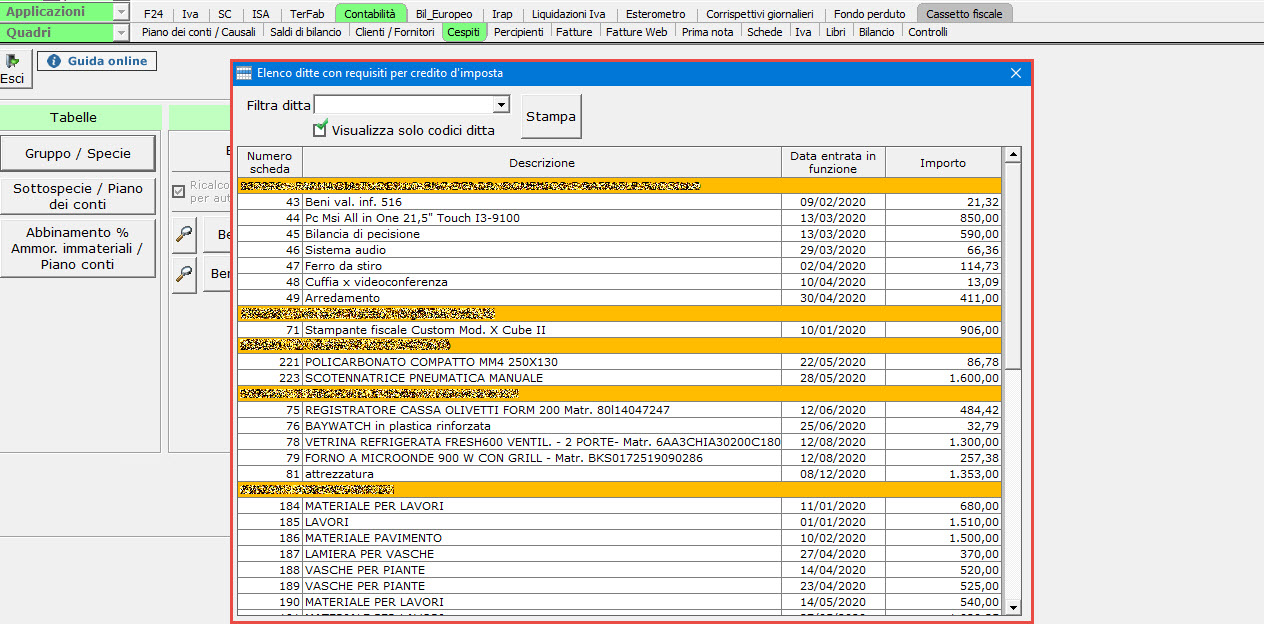
Task: Select row 45 Bilancia di pecisione
Action: coord(619,234)
